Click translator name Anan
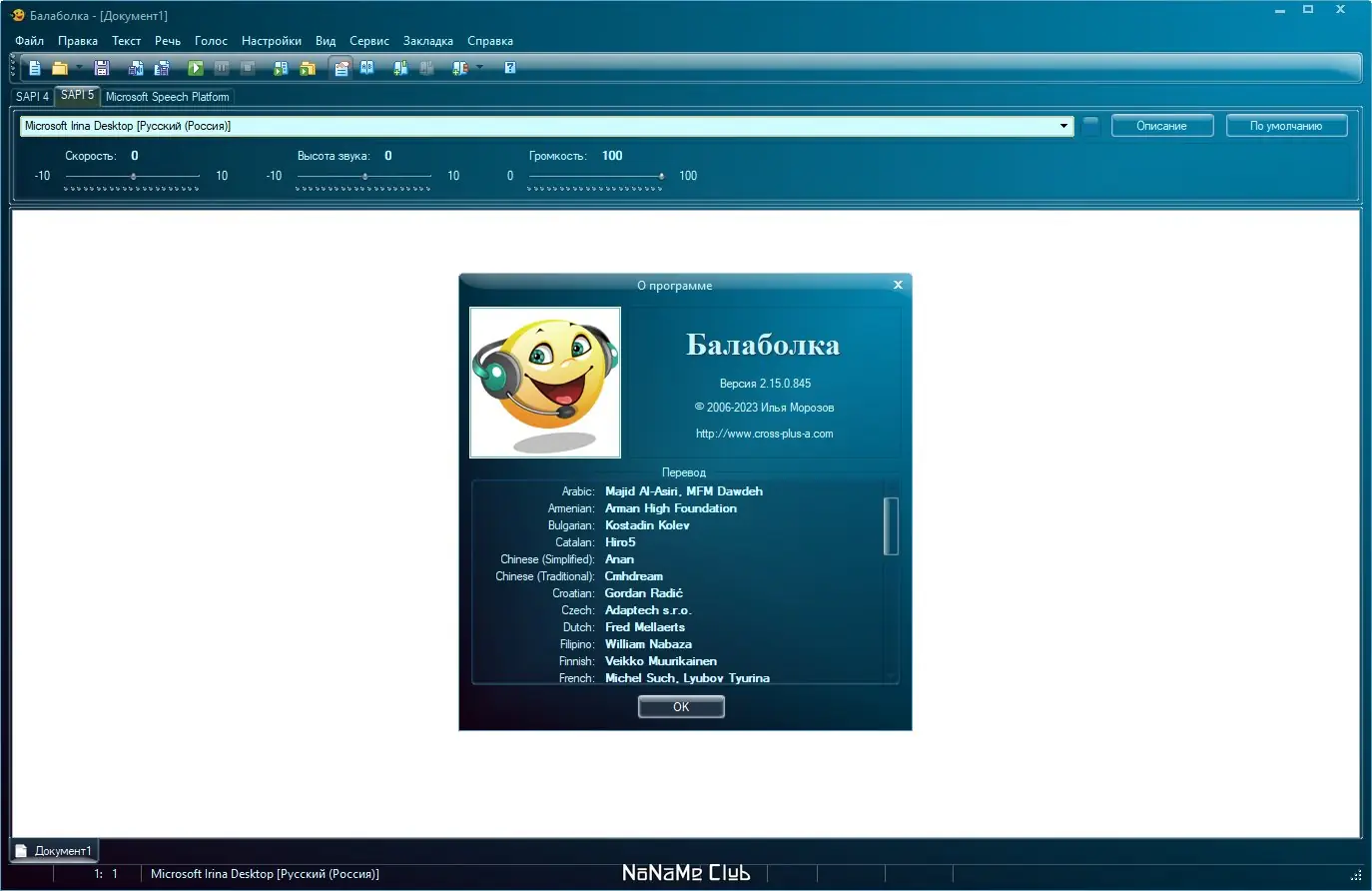The width and height of the screenshot is (1372, 891). click(x=619, y=559)
